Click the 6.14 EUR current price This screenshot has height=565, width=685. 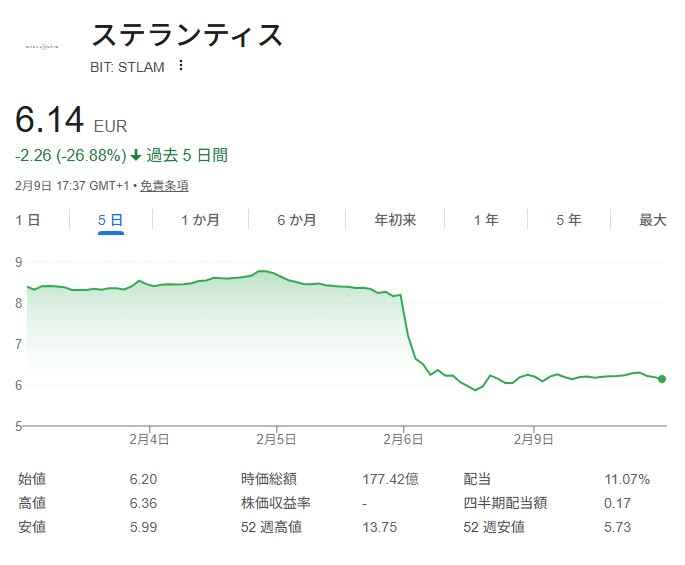pos(50,121)
